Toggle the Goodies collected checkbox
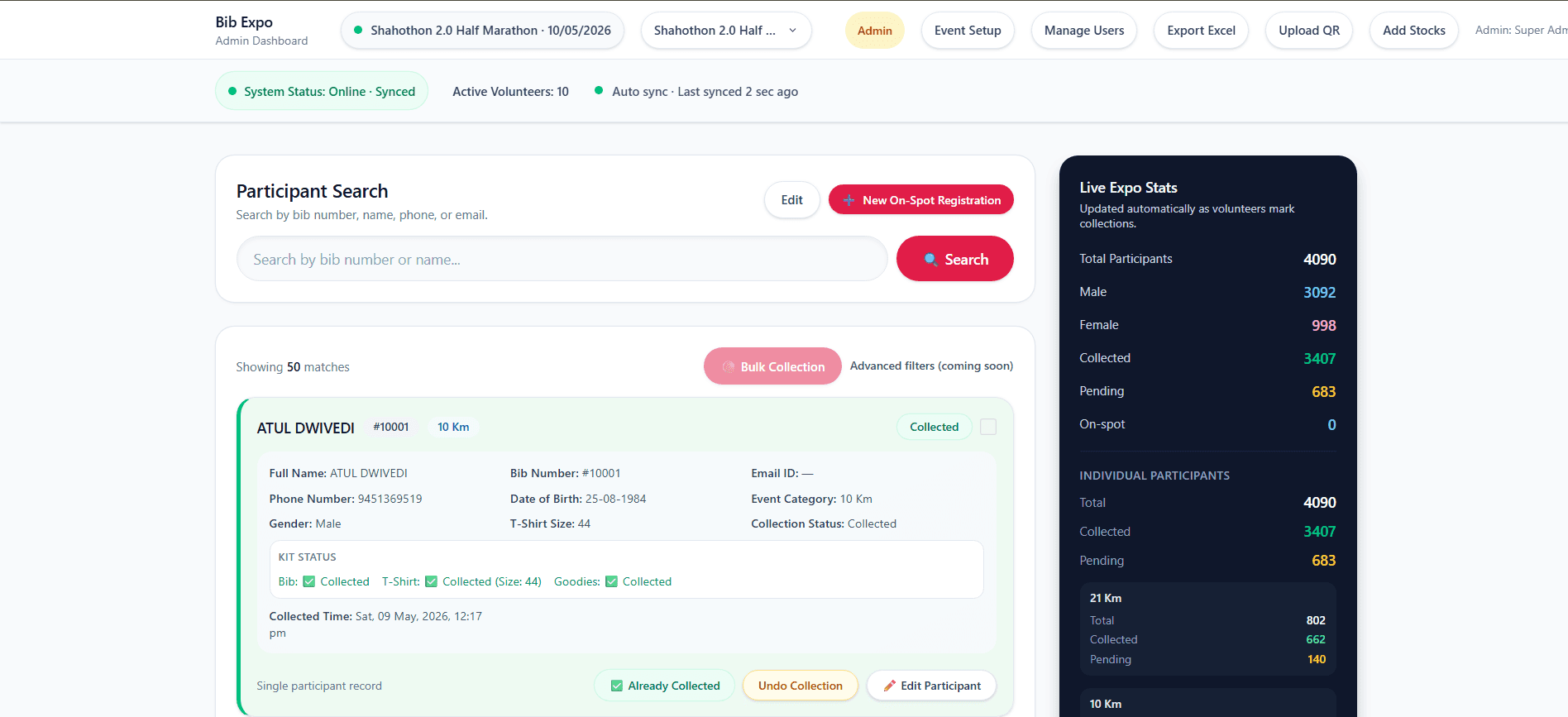This screenshot has width=1568, height=717. click(x=612, y=581)
